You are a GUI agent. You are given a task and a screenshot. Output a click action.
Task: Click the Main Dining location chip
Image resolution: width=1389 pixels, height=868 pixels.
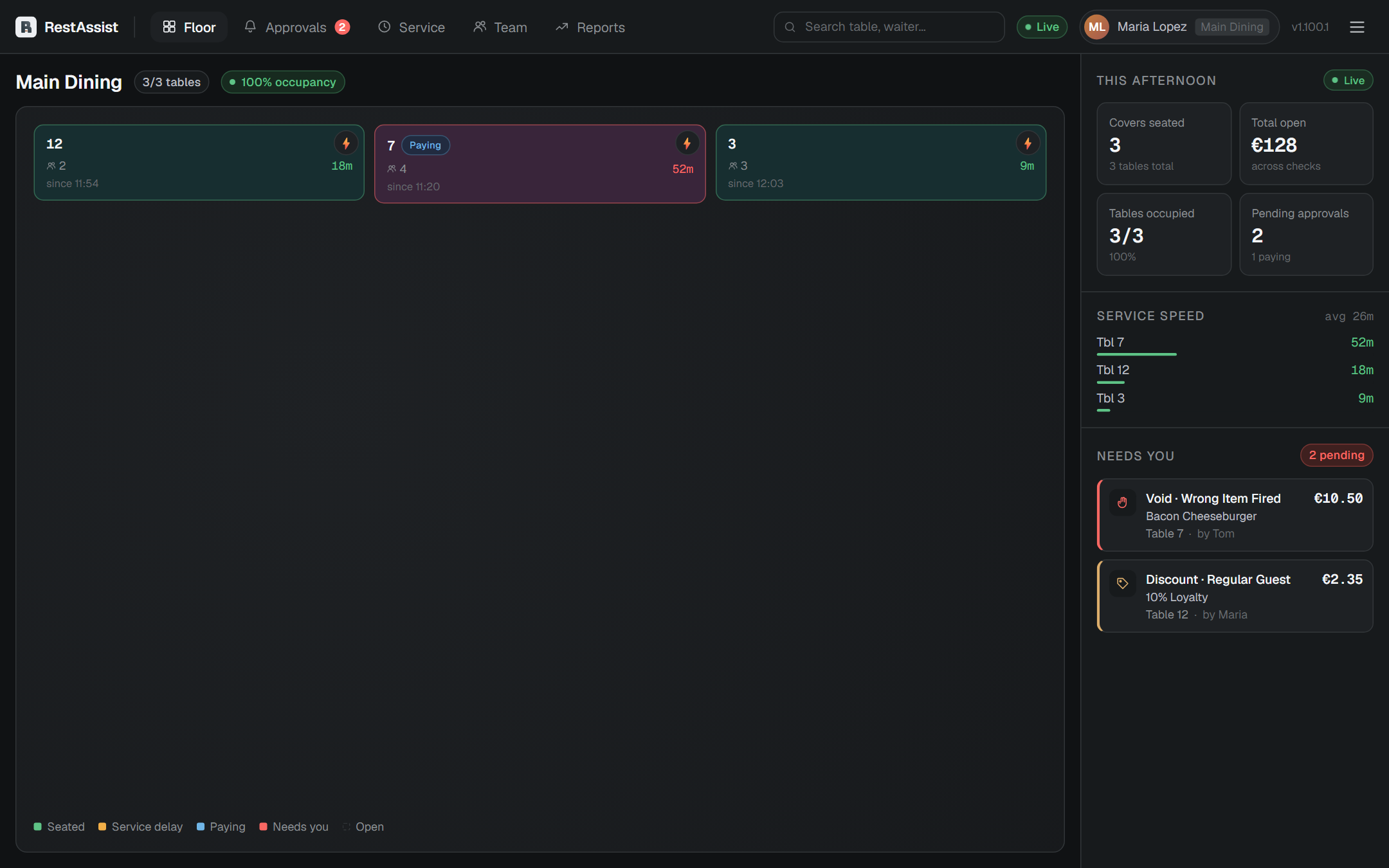coord(1231,27)
